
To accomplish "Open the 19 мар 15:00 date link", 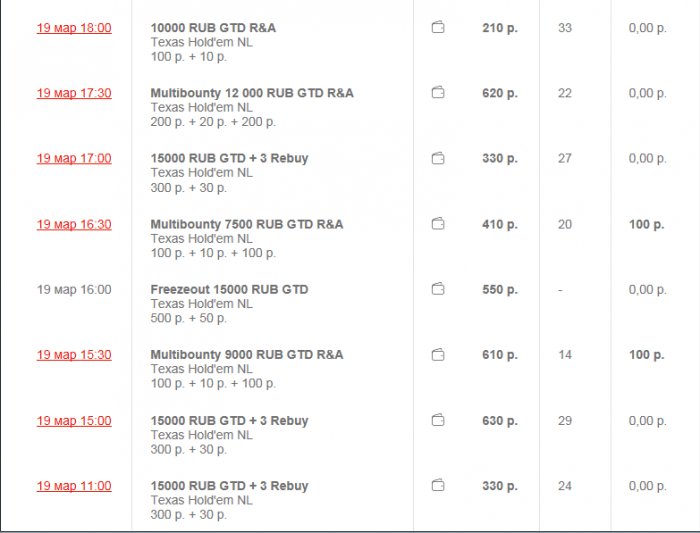I will coord(74,420).
